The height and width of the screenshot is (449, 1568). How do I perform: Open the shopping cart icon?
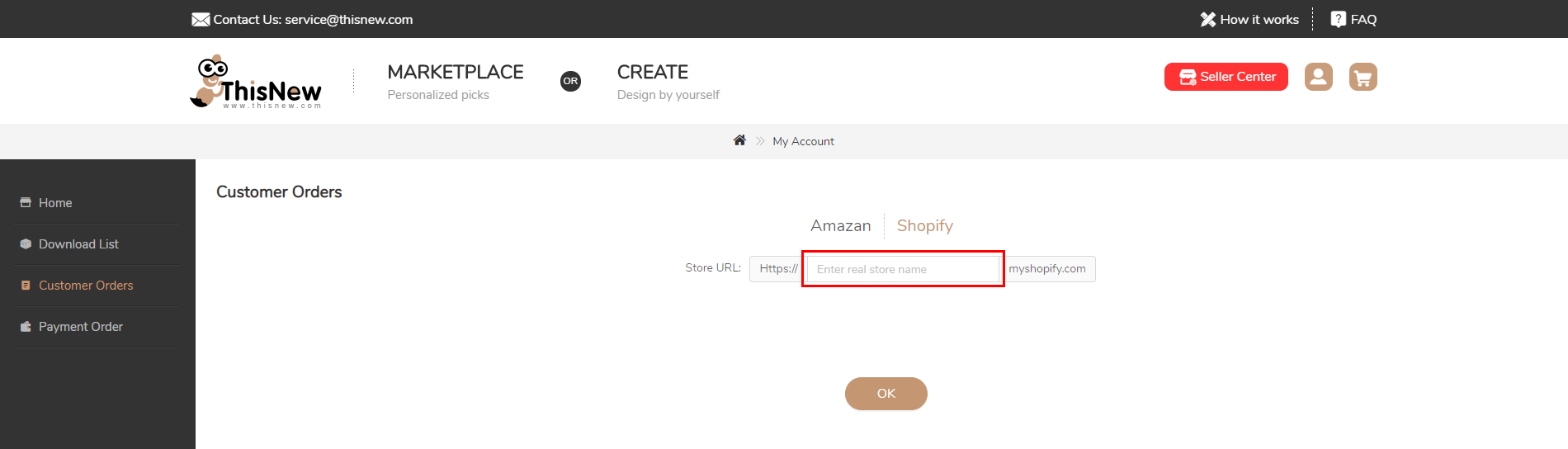pyautogui.click(x=1363, y=77)
